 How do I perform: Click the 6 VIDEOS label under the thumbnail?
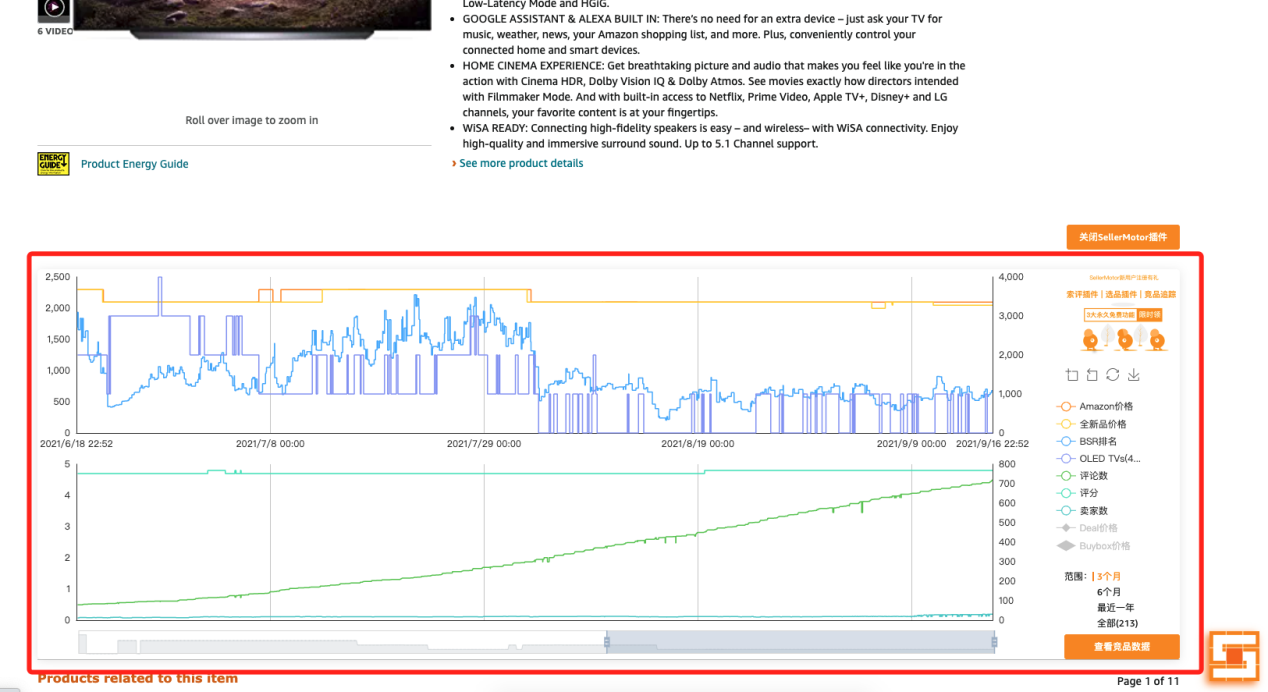(x=55, y=31)
